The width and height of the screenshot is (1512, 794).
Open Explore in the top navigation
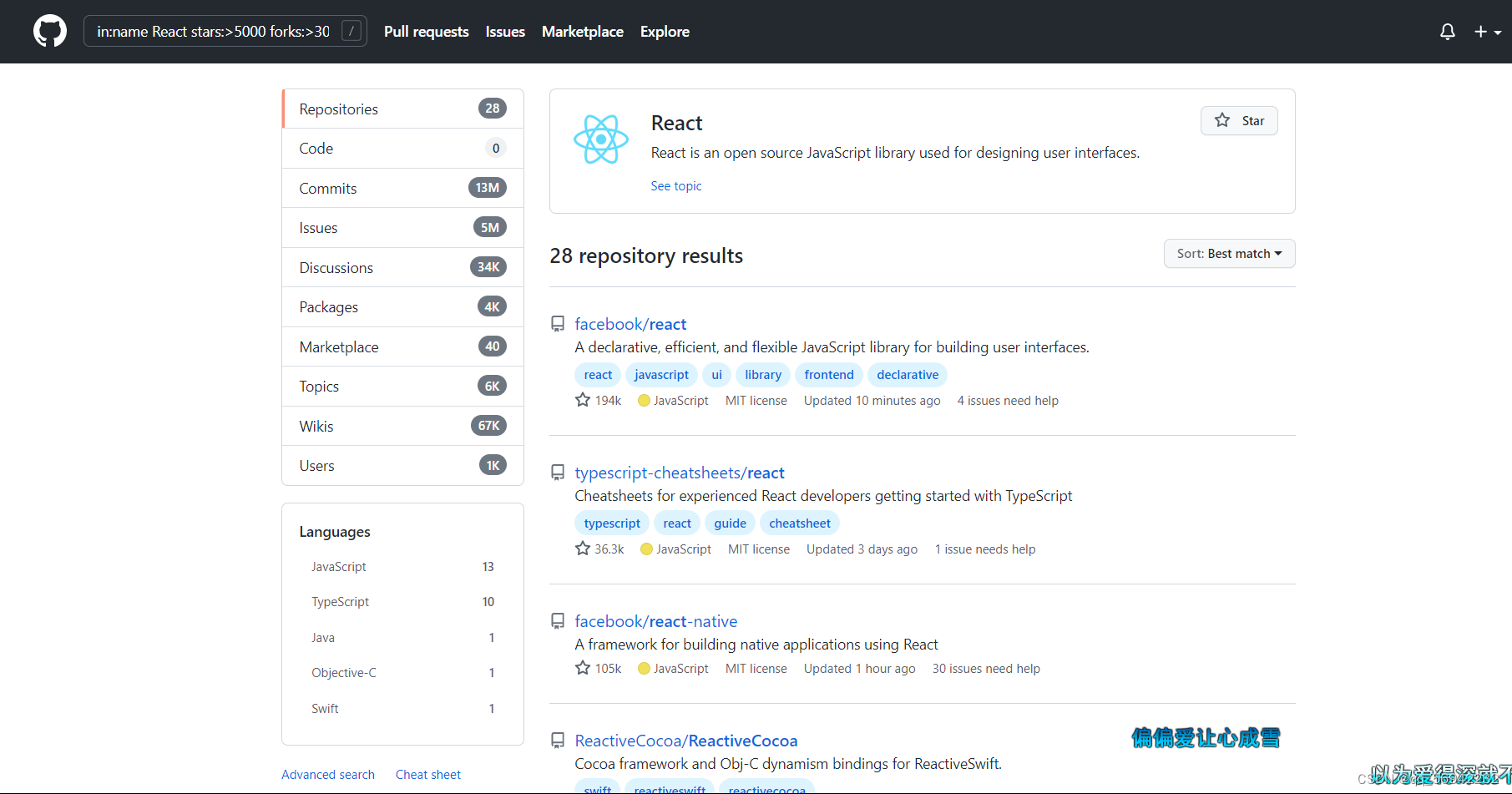(x=665, y=32)
